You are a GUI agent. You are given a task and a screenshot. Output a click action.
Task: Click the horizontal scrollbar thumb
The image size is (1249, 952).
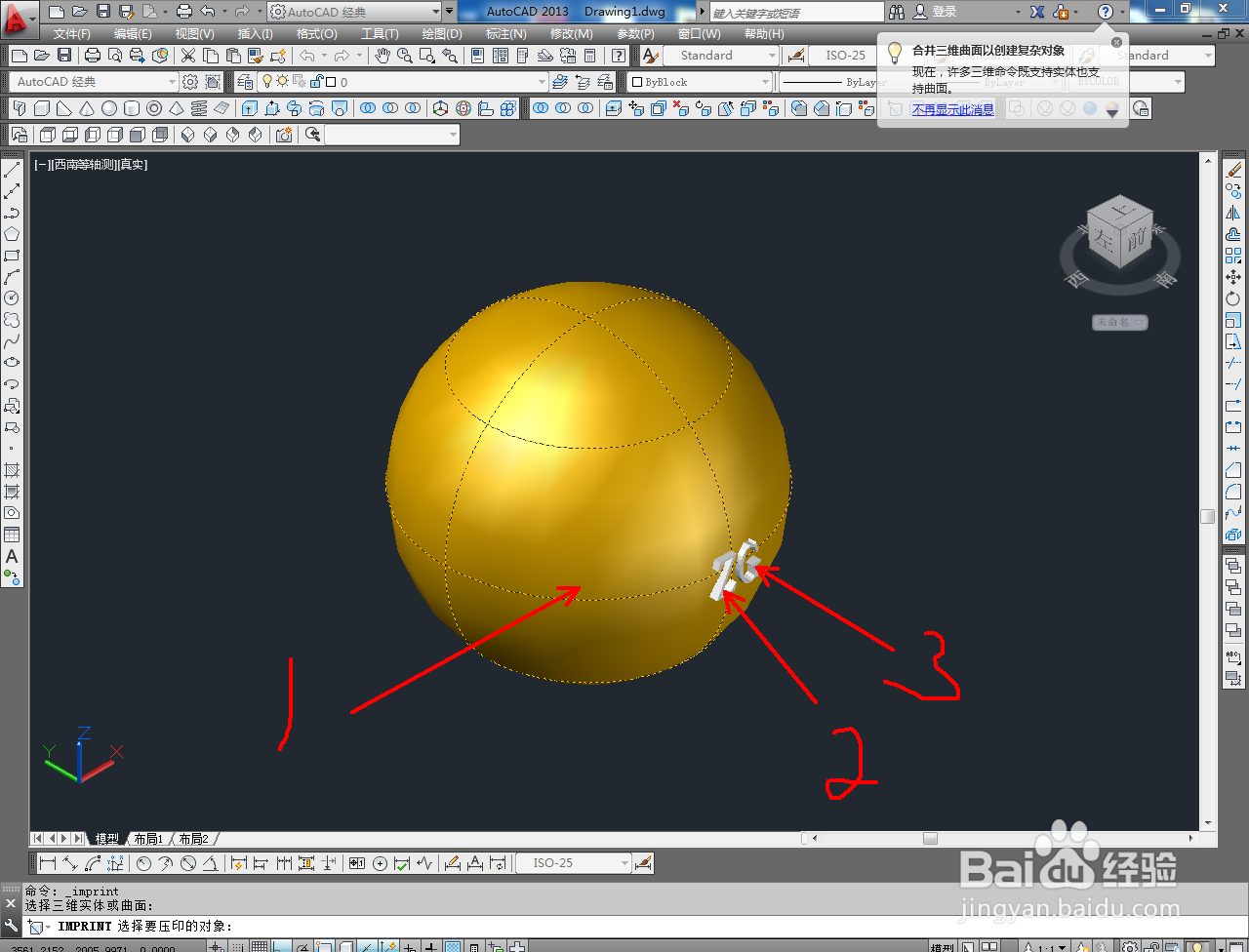(930, 838)
